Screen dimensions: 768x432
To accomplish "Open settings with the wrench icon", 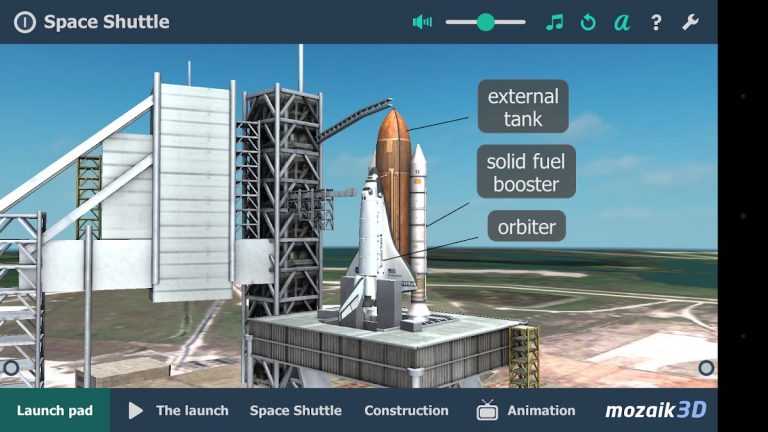I will 690,22.
